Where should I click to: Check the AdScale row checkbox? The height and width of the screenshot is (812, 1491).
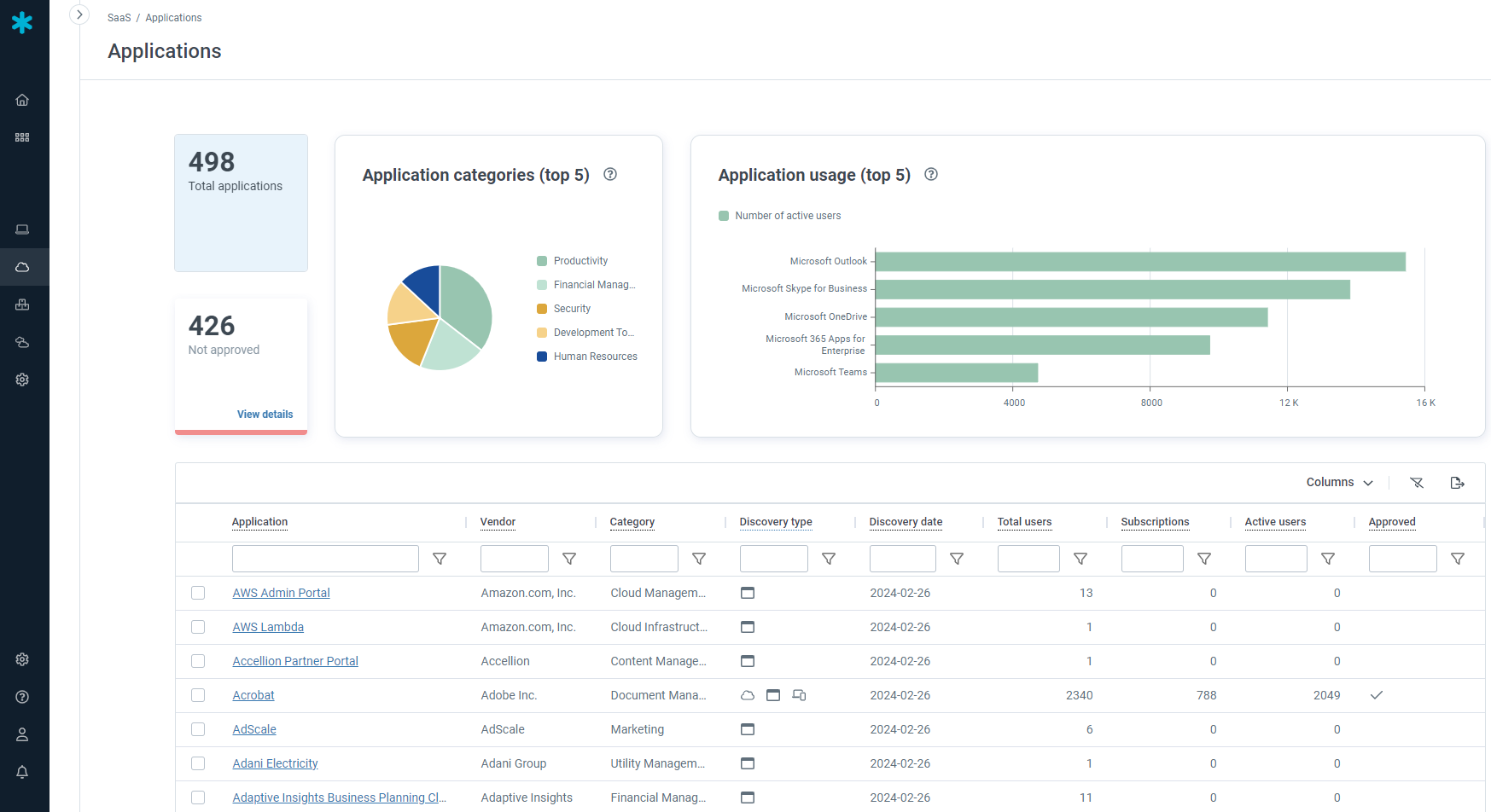click(x=198, y=729)
